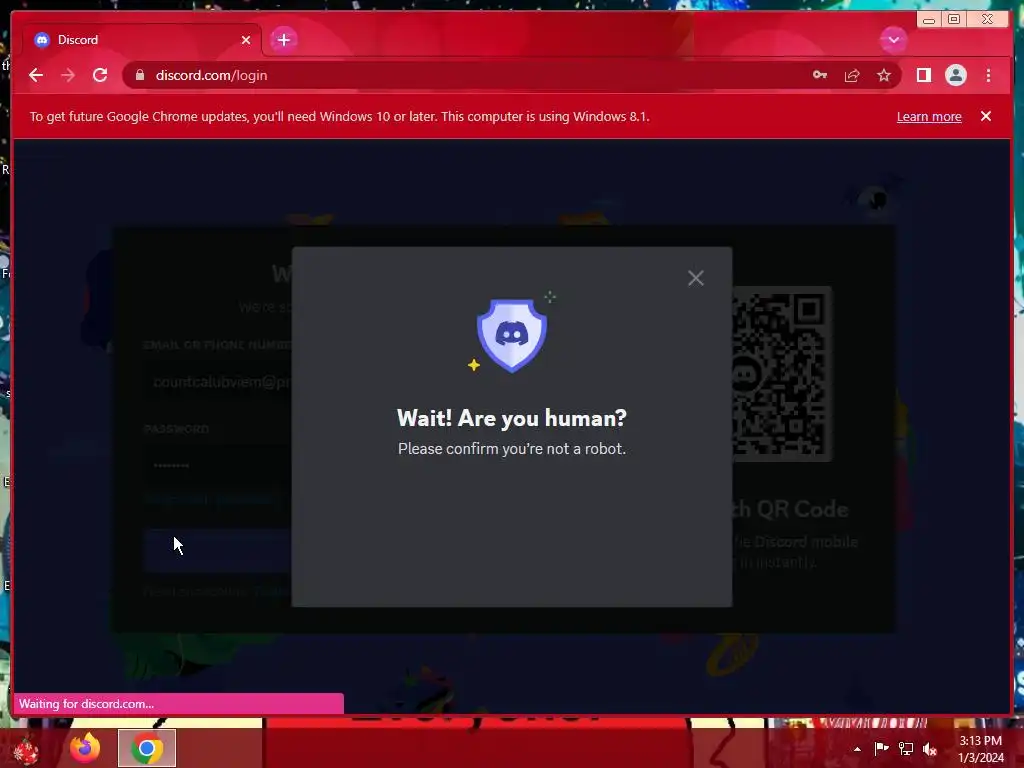Viewport: 1024px width, 768px height.
Task: Open Chrome three-dot menu
Action: tap(988, 76)
